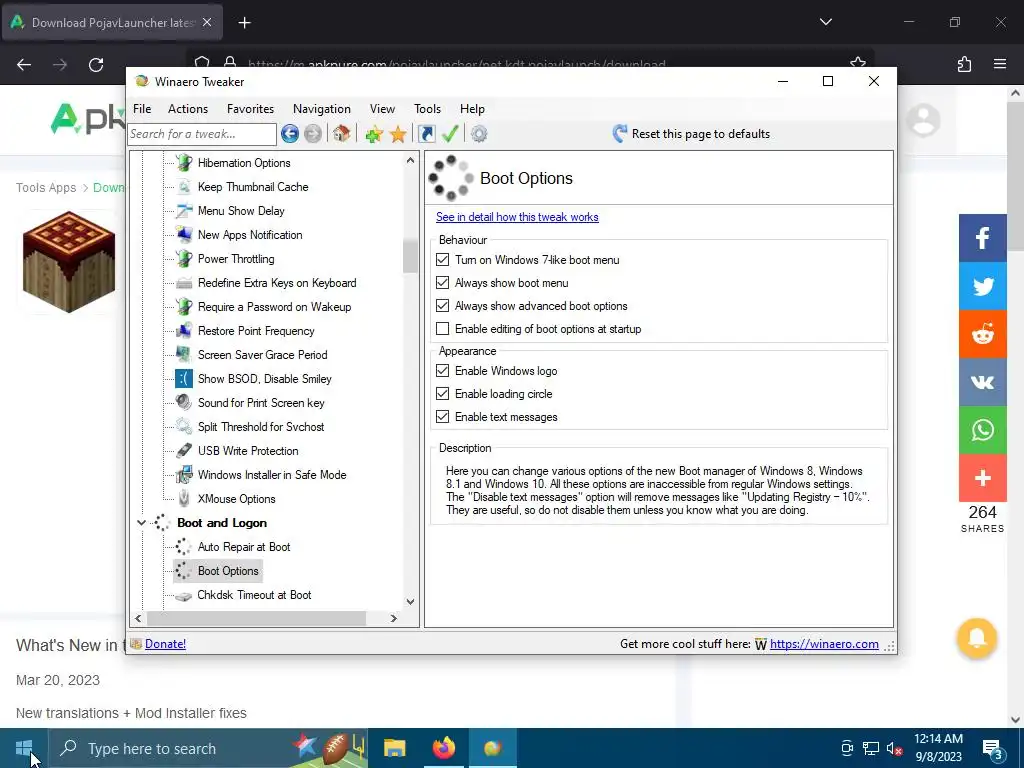
Task: Select Chkdsk Timeout at Boot tree item
Action: [x=254, y=595]
